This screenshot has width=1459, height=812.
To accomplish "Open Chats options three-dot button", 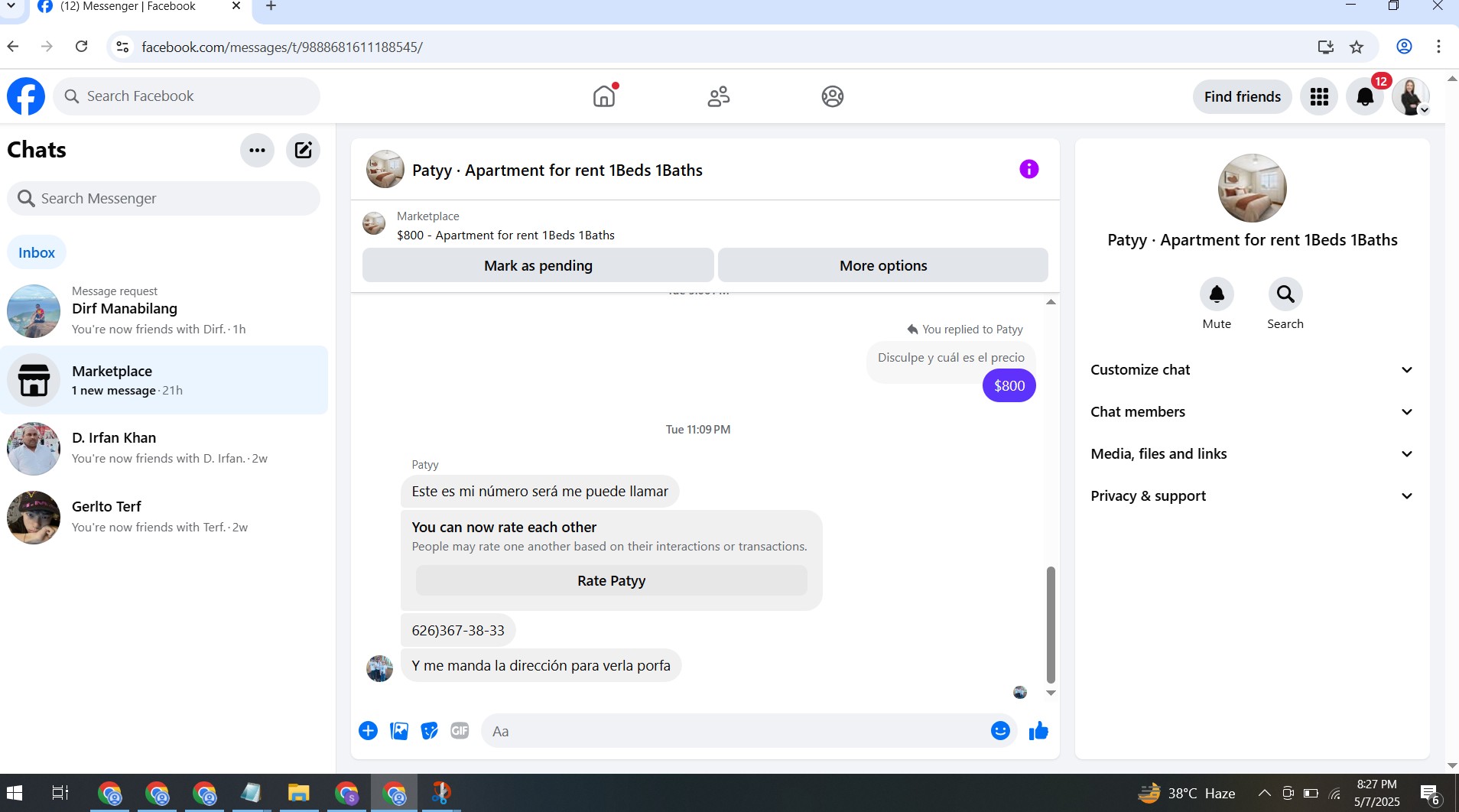I will pyautogui.click(x=257, y=150).
